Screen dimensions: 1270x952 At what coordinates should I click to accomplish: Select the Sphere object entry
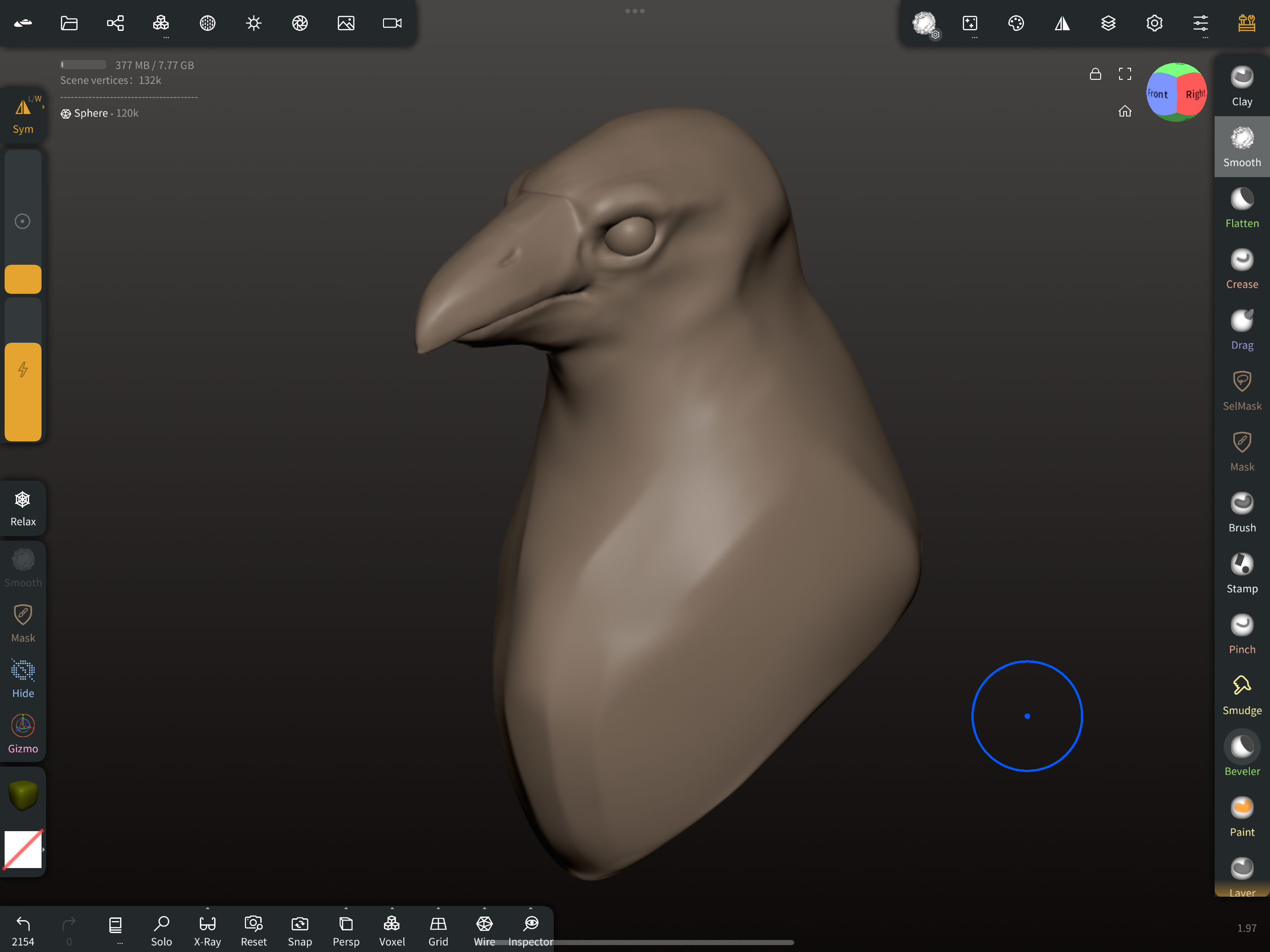[x=99, y=113]
